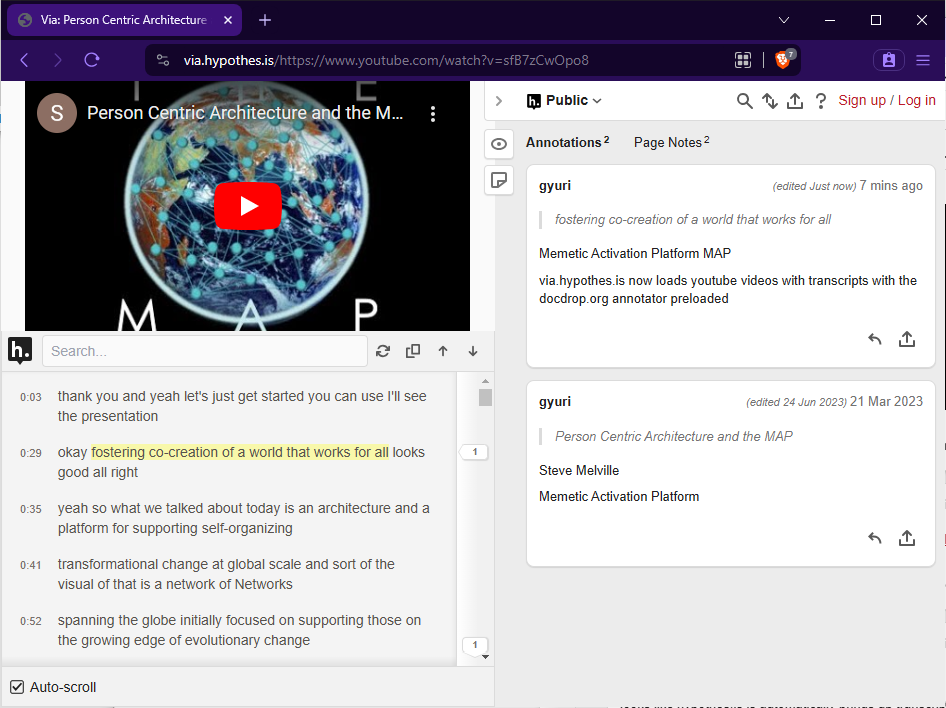Toggle the Auto-scroll checkbox

pos(17,687)
